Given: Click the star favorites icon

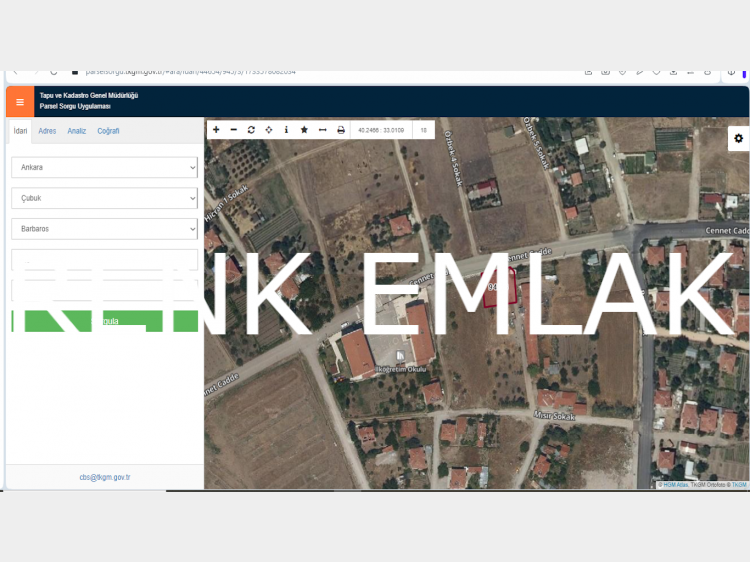Looking at the screenshot, I should point(304,130).
